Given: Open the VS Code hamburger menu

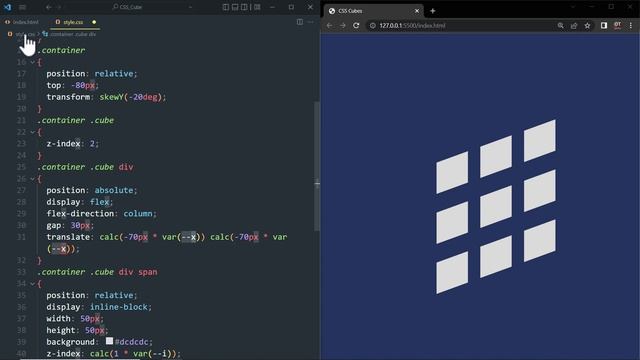Looking at the screenshot, I should [x=22, y=7].
